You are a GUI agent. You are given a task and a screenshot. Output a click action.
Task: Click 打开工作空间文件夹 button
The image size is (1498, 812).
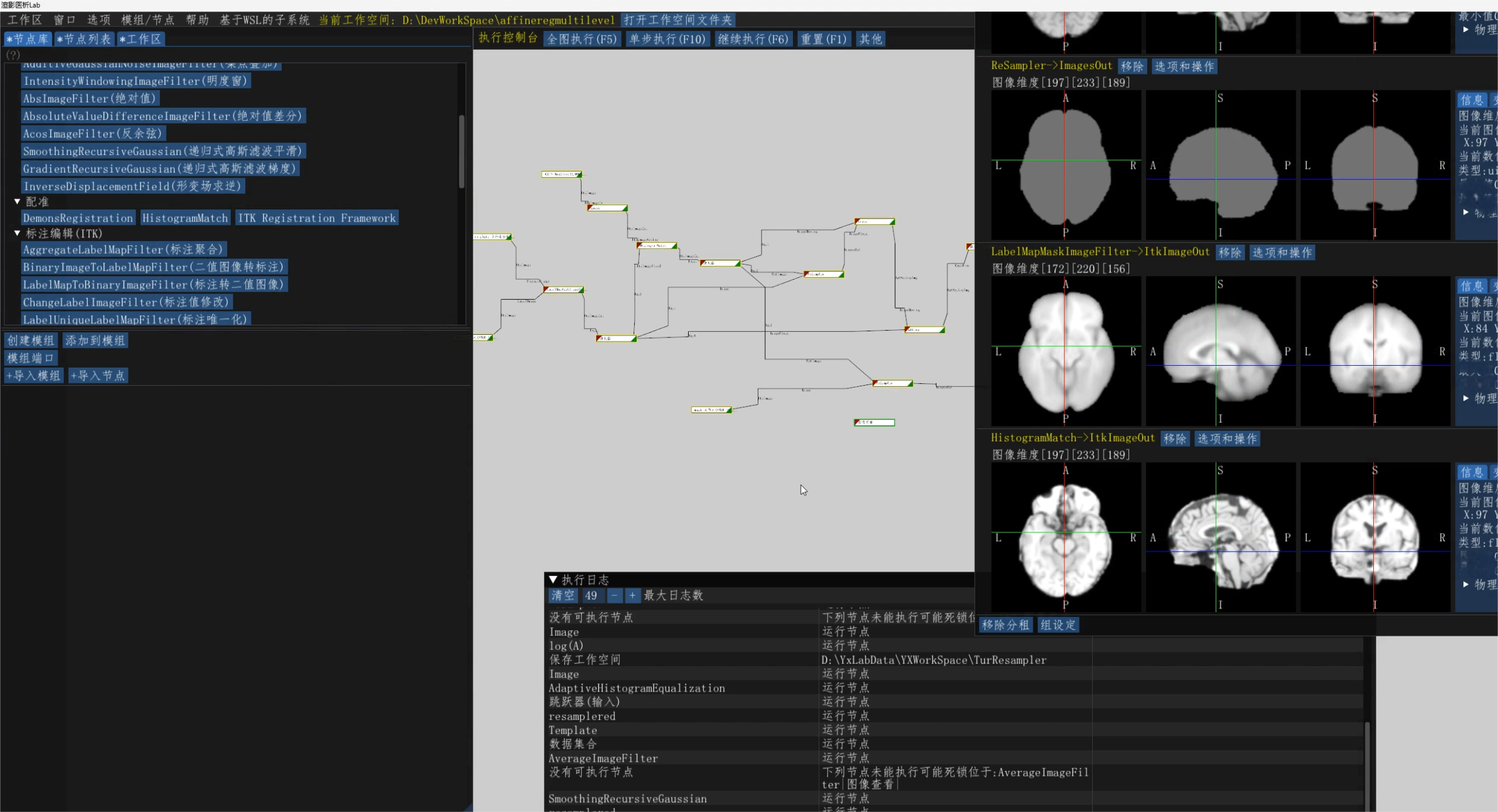(678, 20)
